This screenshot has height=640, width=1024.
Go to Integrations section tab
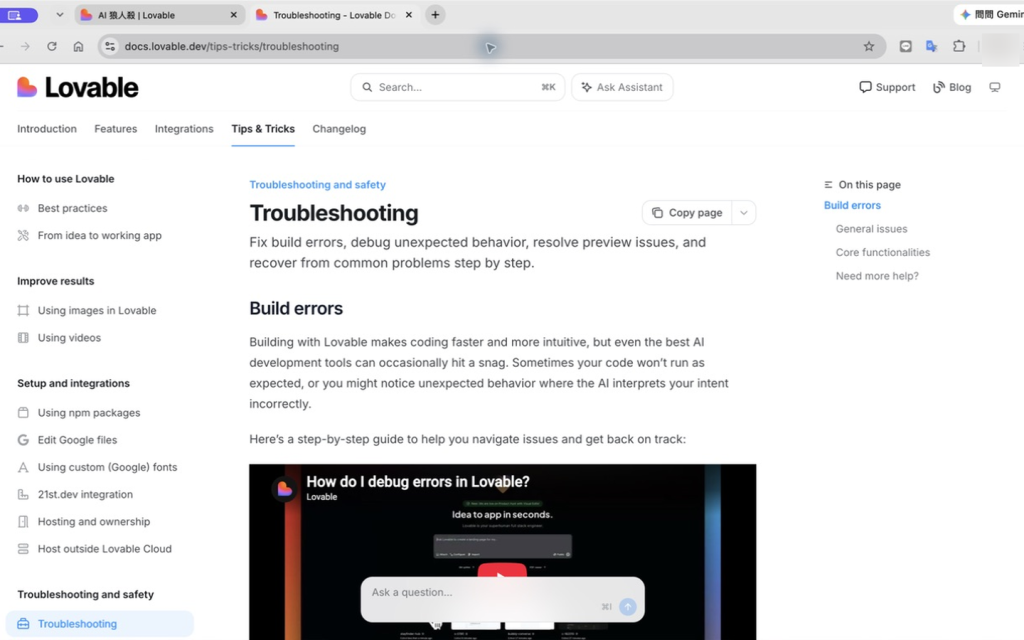pyautogui.click(x=184, y=129)
